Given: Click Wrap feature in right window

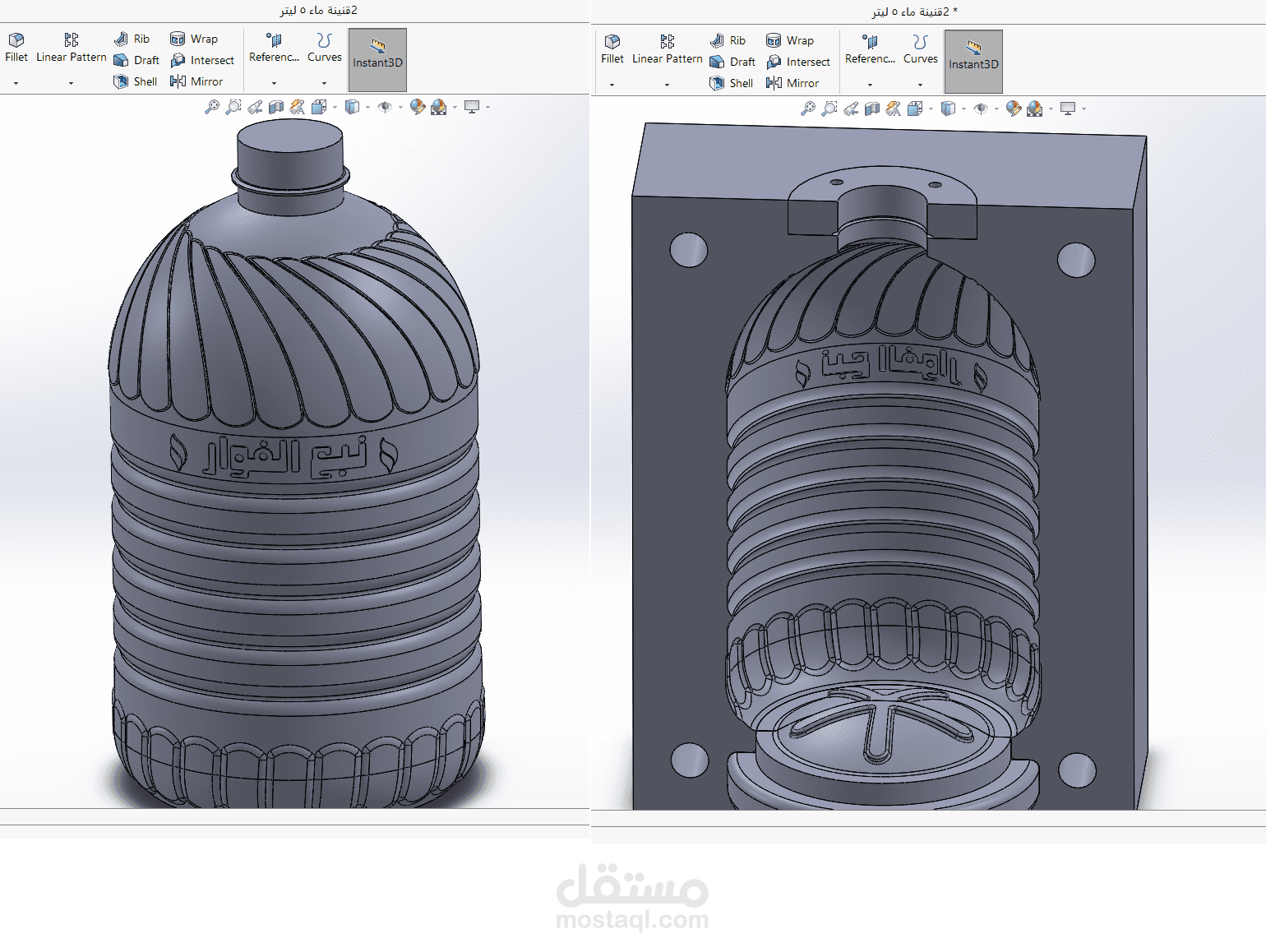Looking at the screenshot, I should pos(790,40).
